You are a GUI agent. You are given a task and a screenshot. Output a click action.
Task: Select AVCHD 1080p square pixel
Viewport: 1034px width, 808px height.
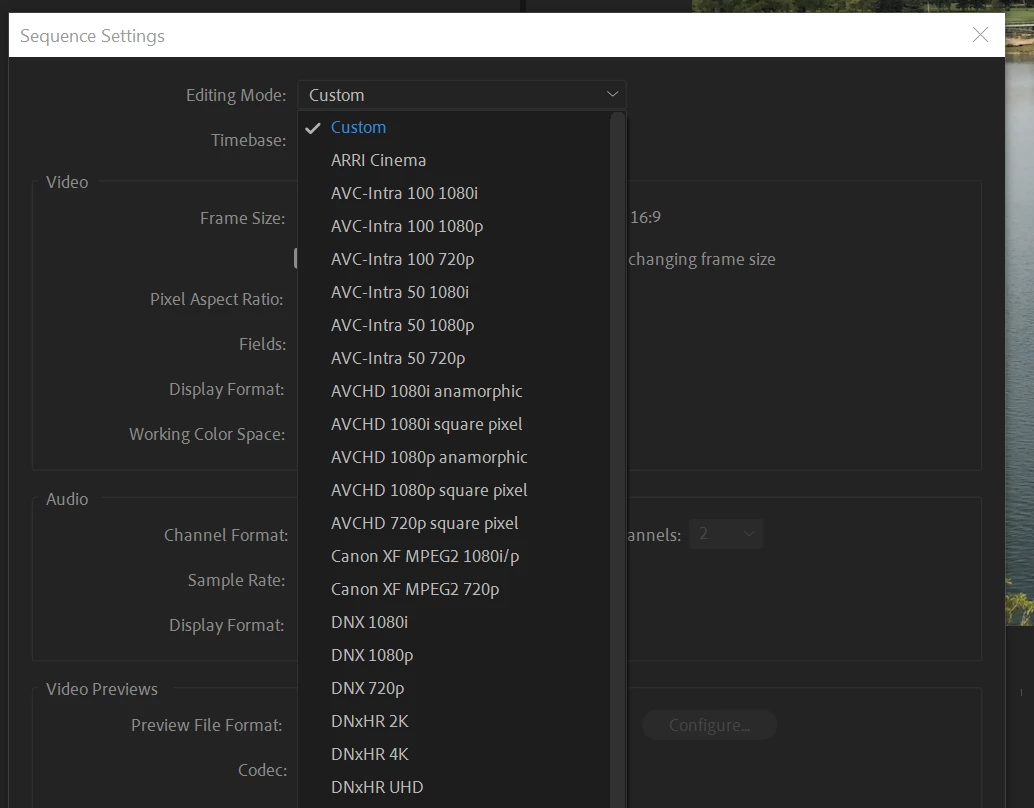point(454,490)
